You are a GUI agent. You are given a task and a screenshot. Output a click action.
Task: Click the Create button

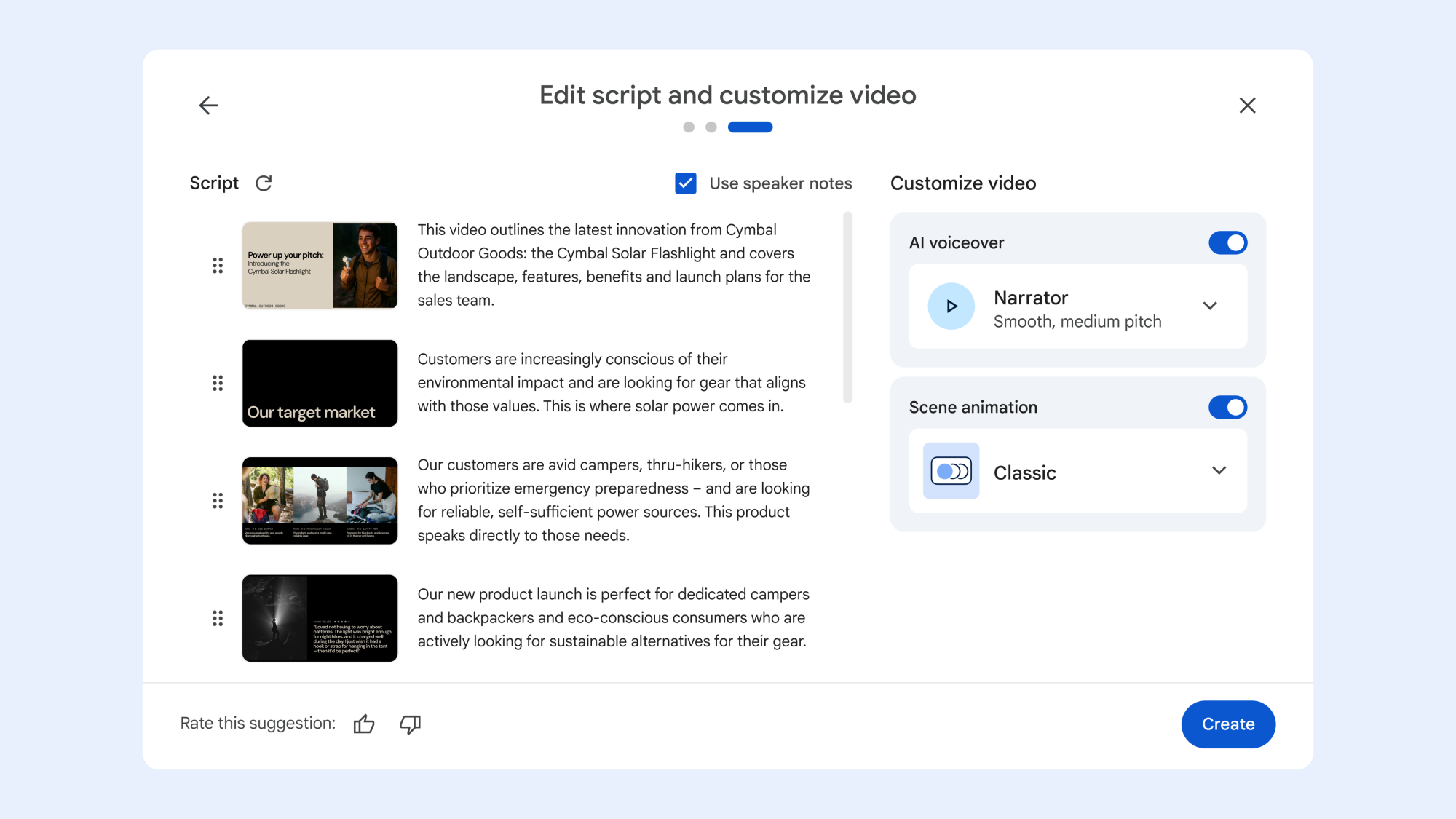1228,724
